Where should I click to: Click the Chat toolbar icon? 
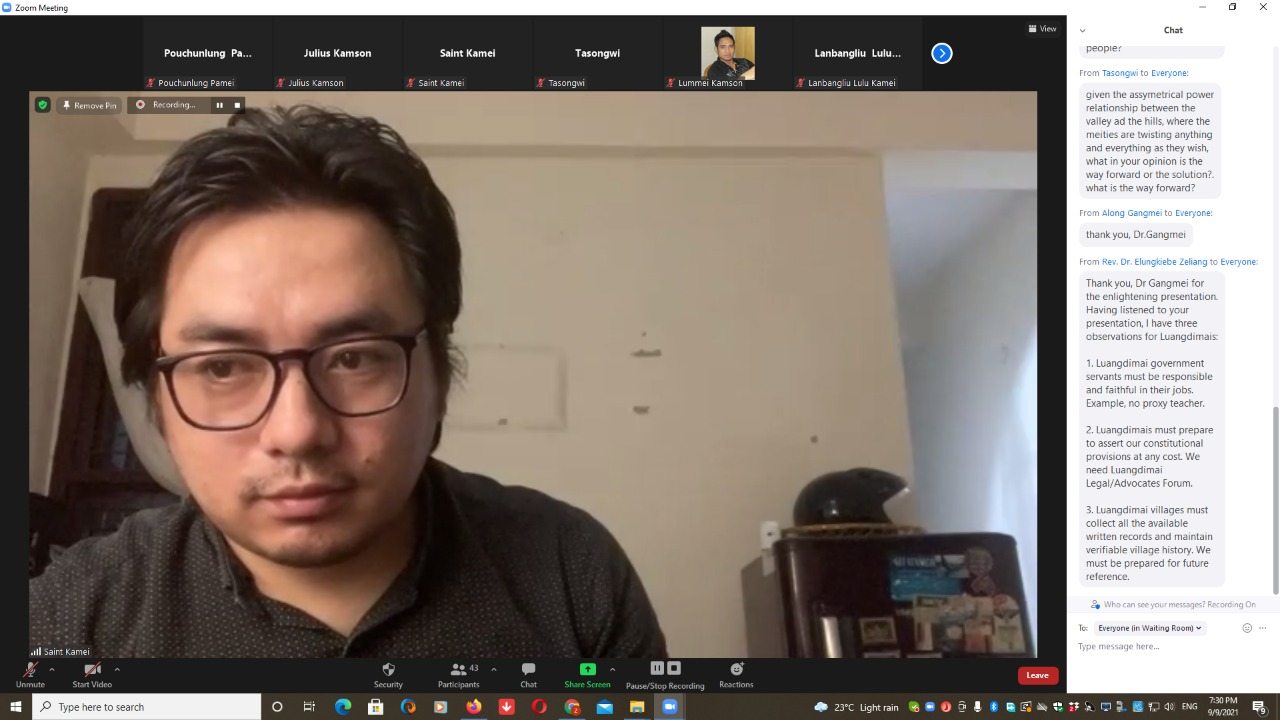click(528, 670)
